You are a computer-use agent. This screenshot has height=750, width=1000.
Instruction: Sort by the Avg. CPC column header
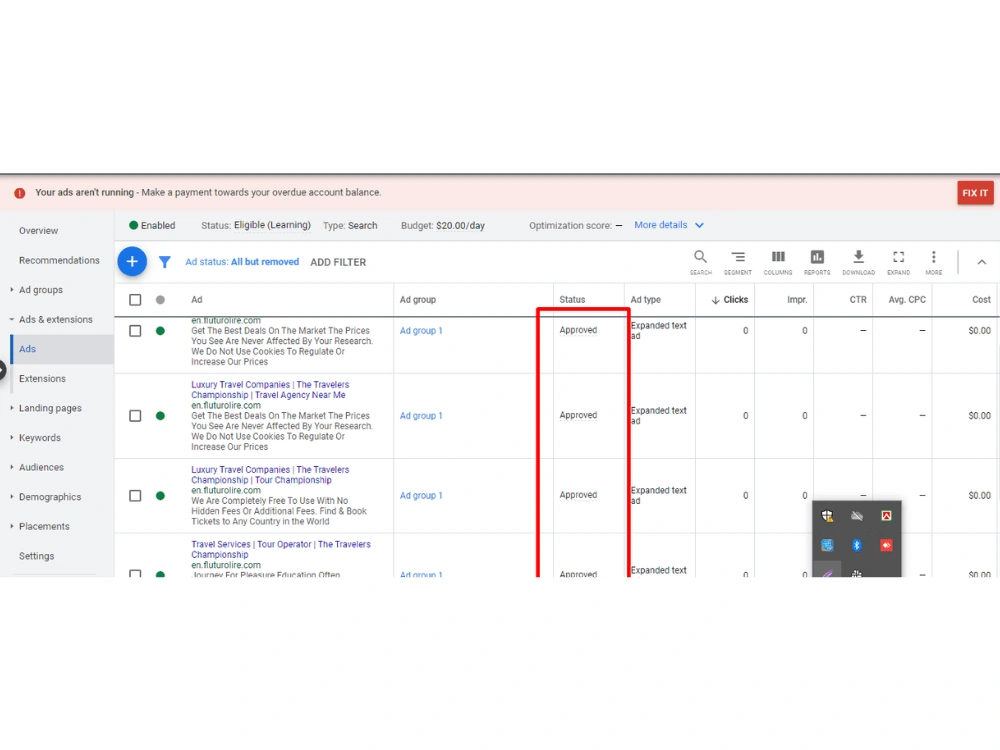click(907, 300)
